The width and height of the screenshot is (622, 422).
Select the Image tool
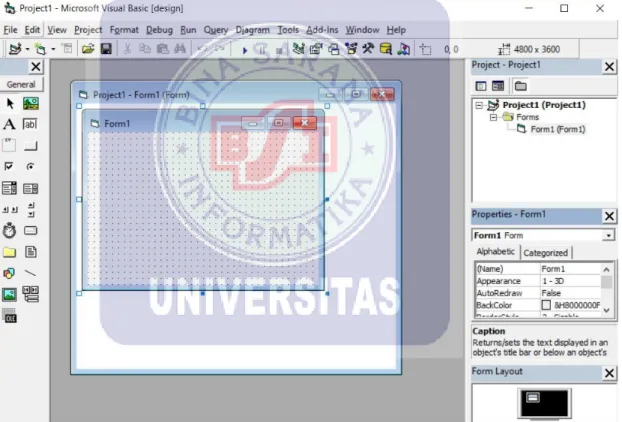click(9, 295)
